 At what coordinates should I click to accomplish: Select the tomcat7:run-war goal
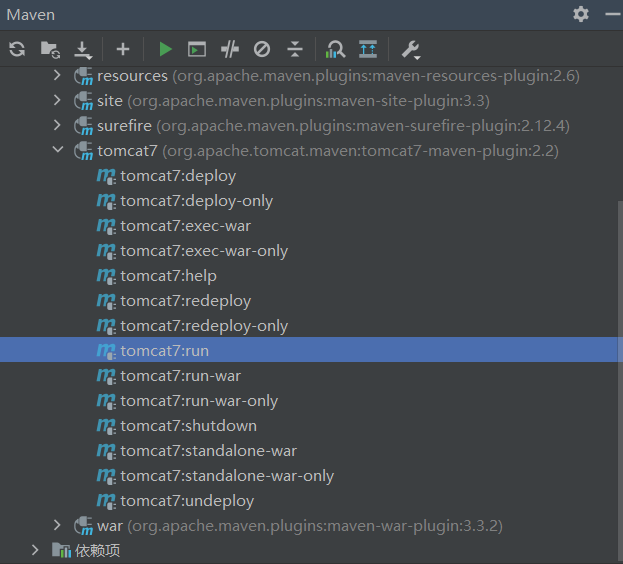pyautogui.click(x=181, y=376)
